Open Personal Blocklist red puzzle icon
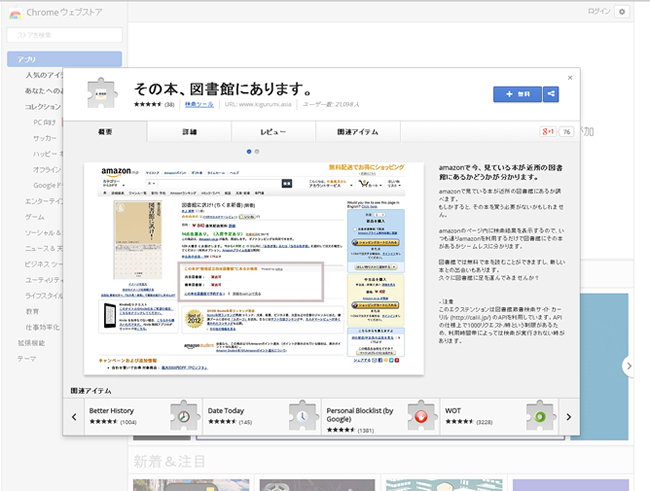This screenshot has height=491, width=650. click(421, 416)
